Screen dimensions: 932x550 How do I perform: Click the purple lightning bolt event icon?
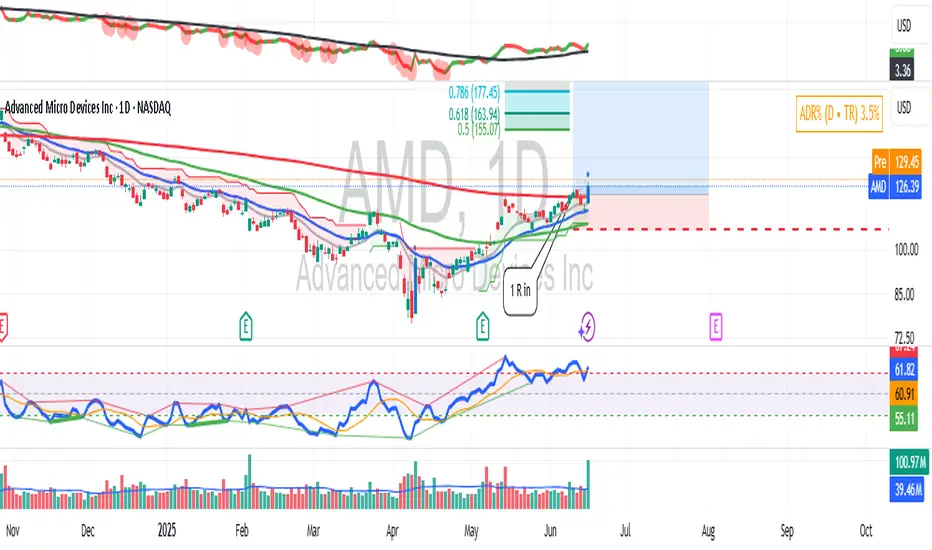[588, 324]
